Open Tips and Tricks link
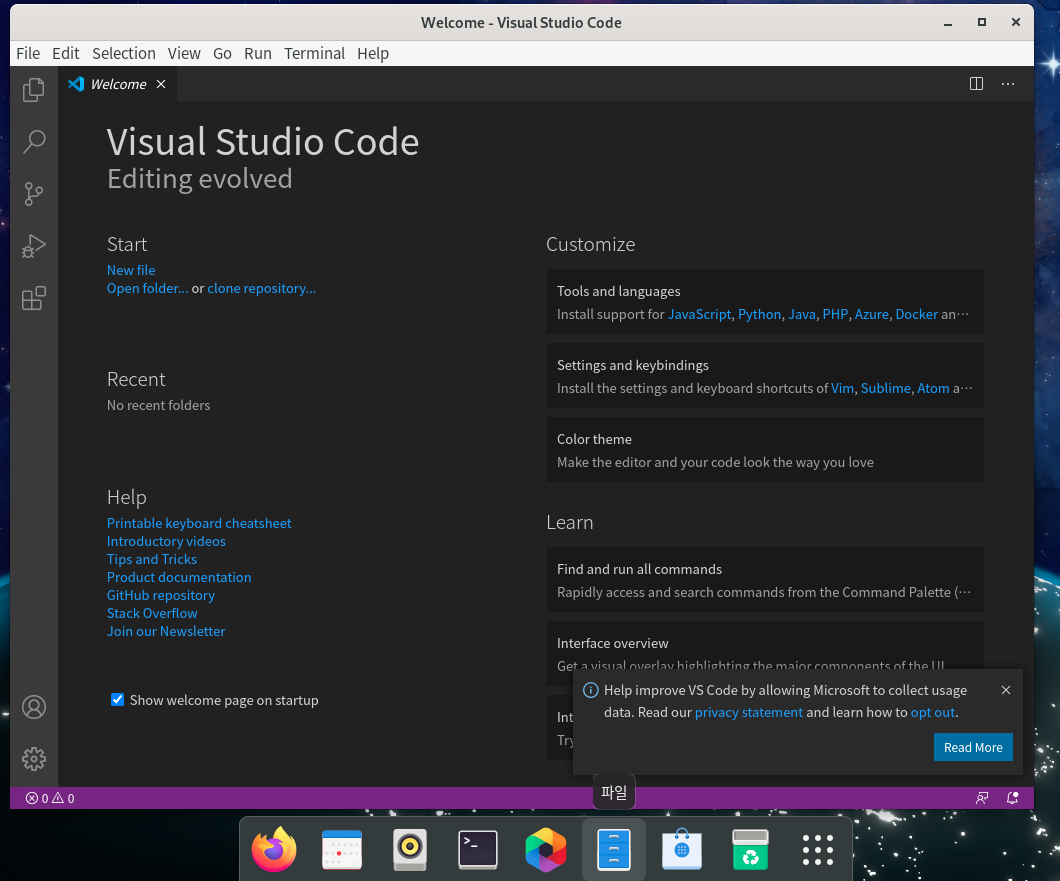 [152, 560]
